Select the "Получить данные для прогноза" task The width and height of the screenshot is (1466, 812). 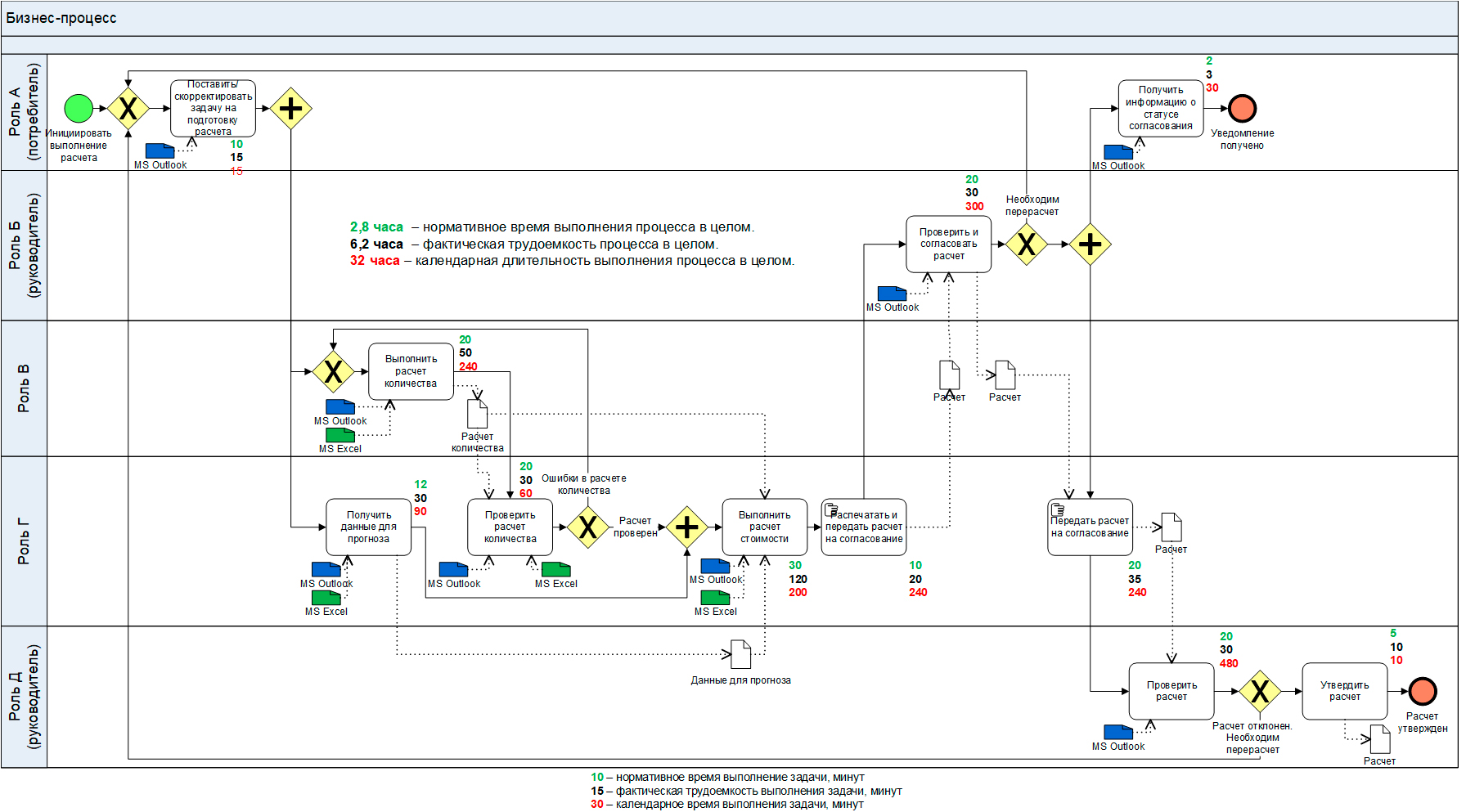point(368,527)
